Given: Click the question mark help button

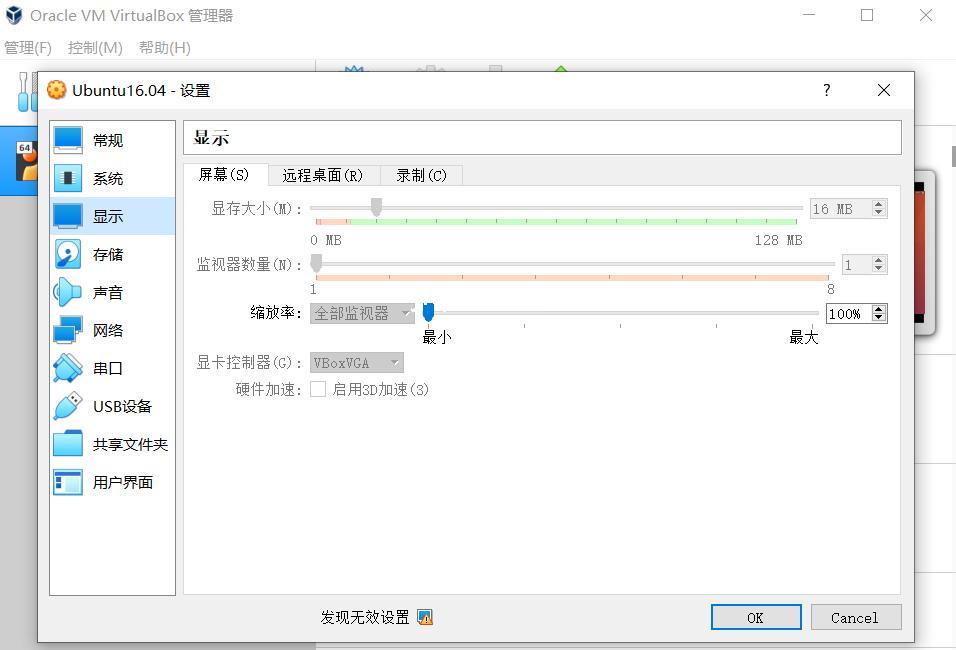Looking at the screenshot, I should point(826,90).
